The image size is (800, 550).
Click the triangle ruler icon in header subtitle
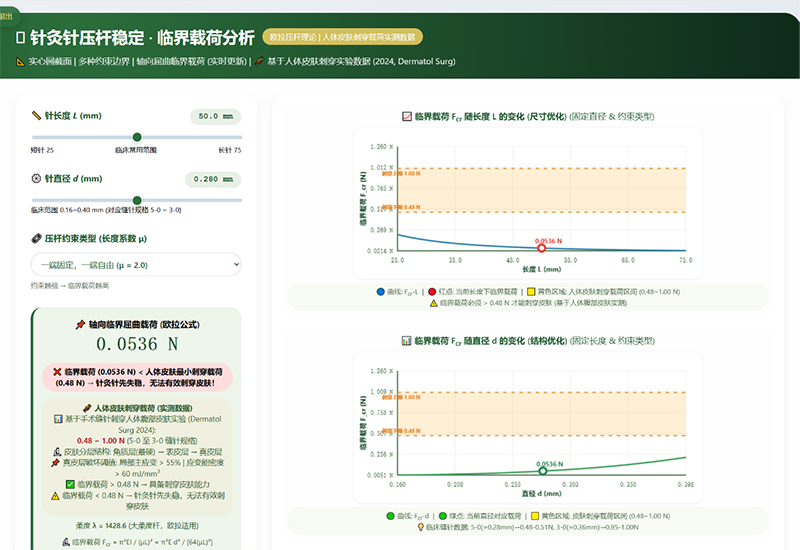(20, 62)
